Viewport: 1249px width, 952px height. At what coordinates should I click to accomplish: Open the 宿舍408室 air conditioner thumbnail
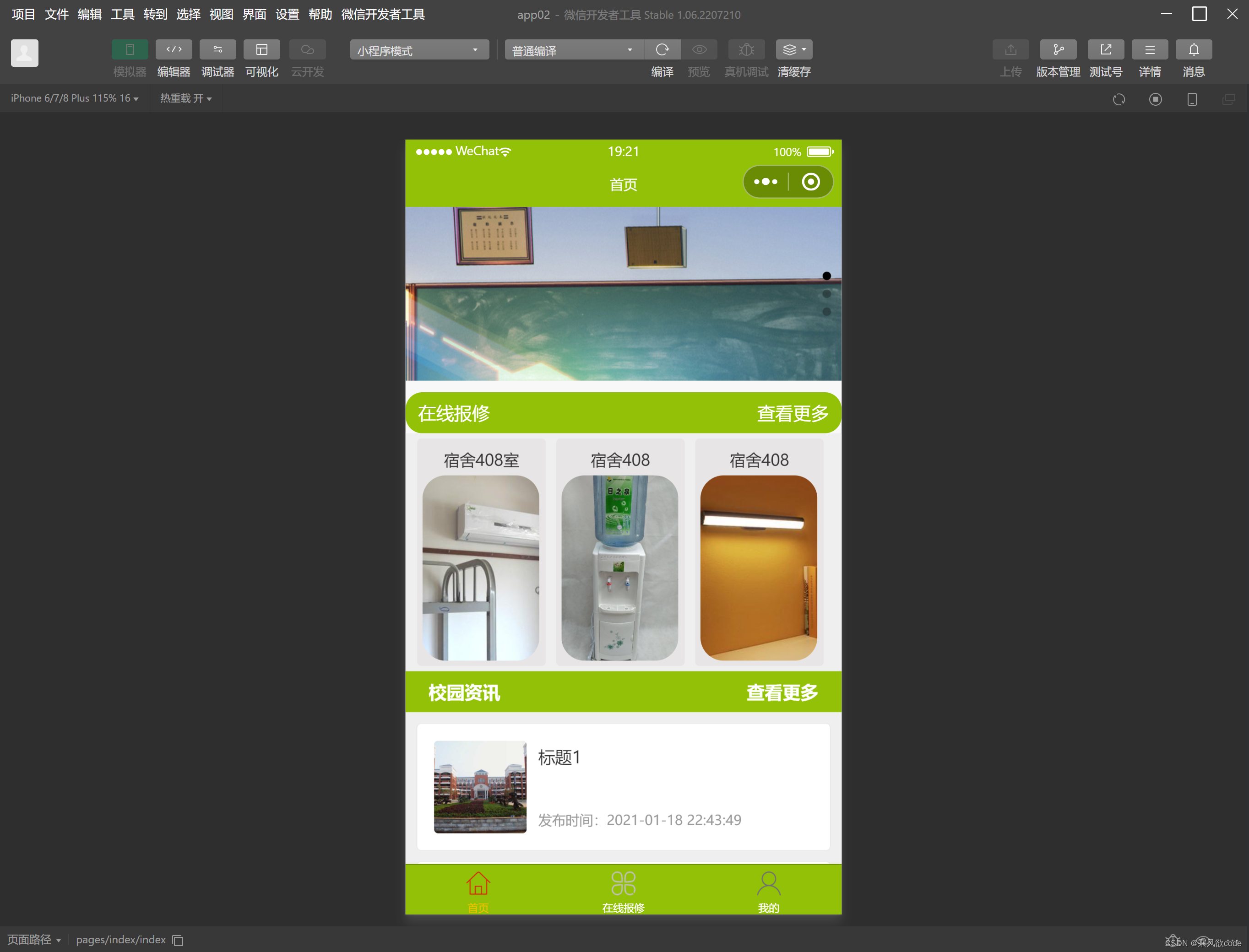[481, 567]
